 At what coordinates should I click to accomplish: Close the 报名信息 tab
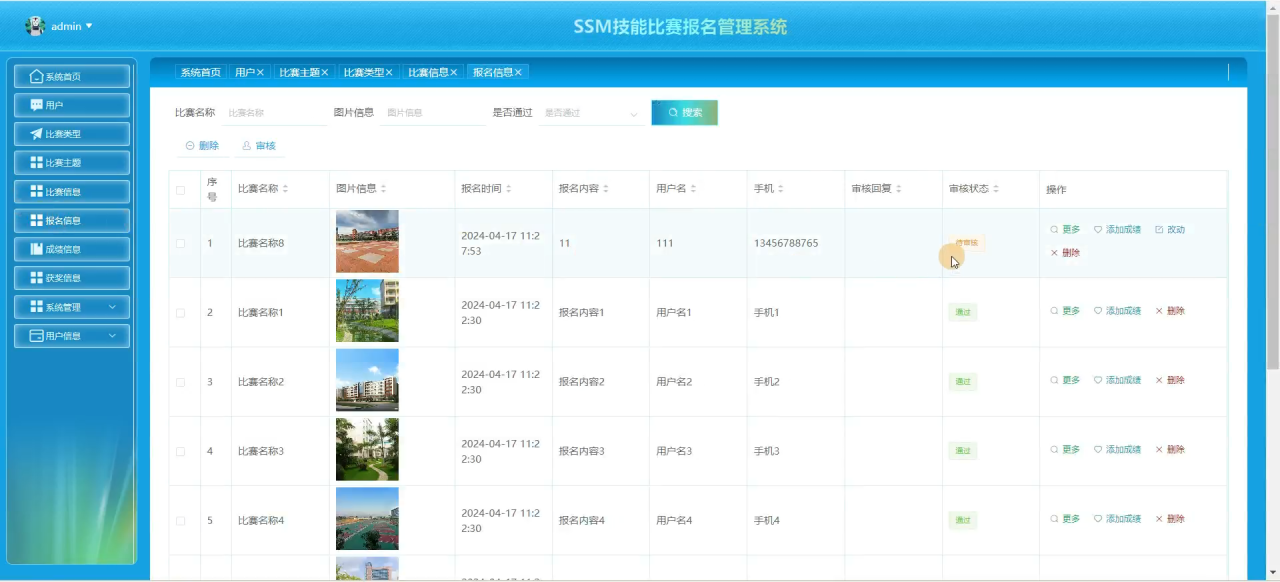click(518, 72)
